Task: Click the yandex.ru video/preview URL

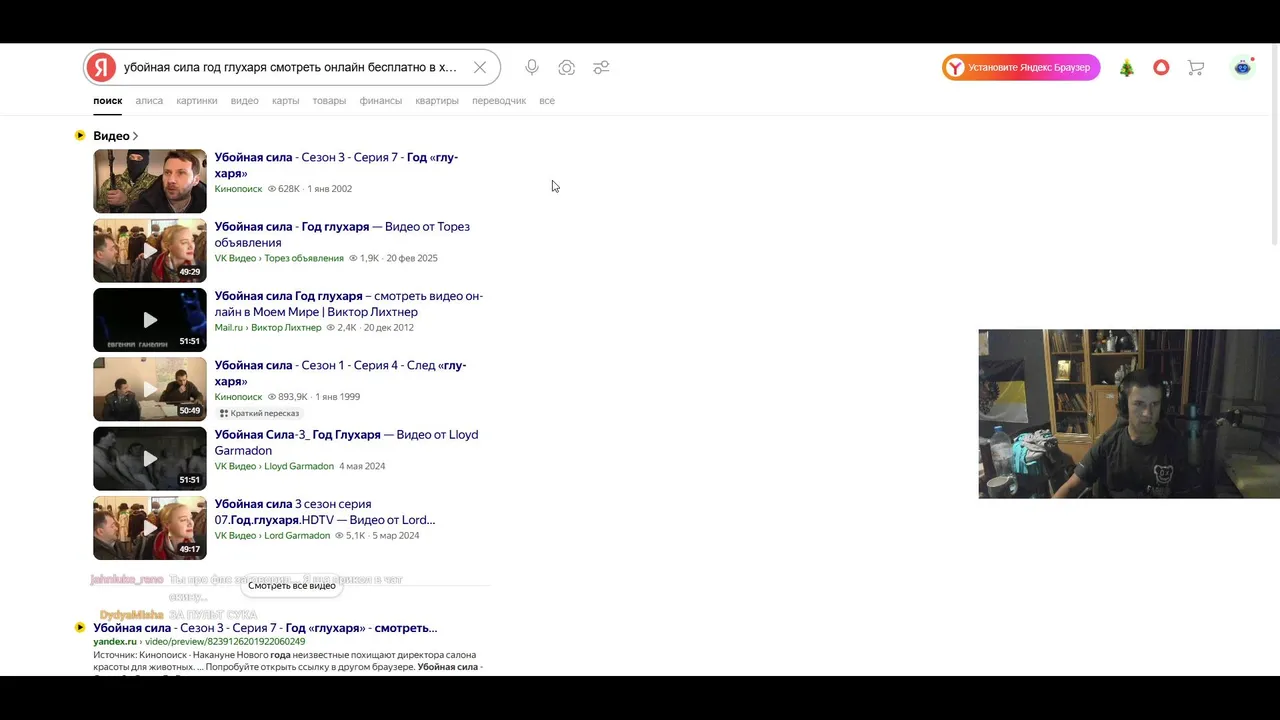Action: coord(199,642)
